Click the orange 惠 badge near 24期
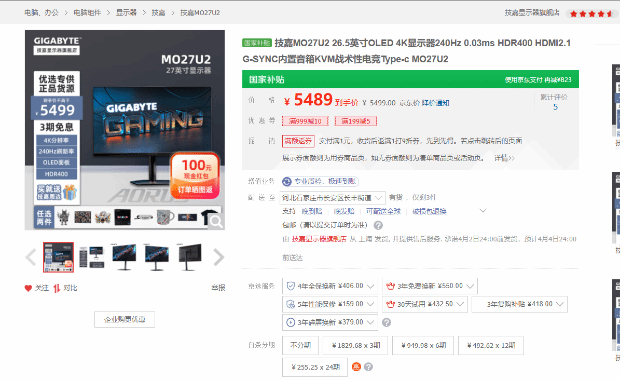 356,367
